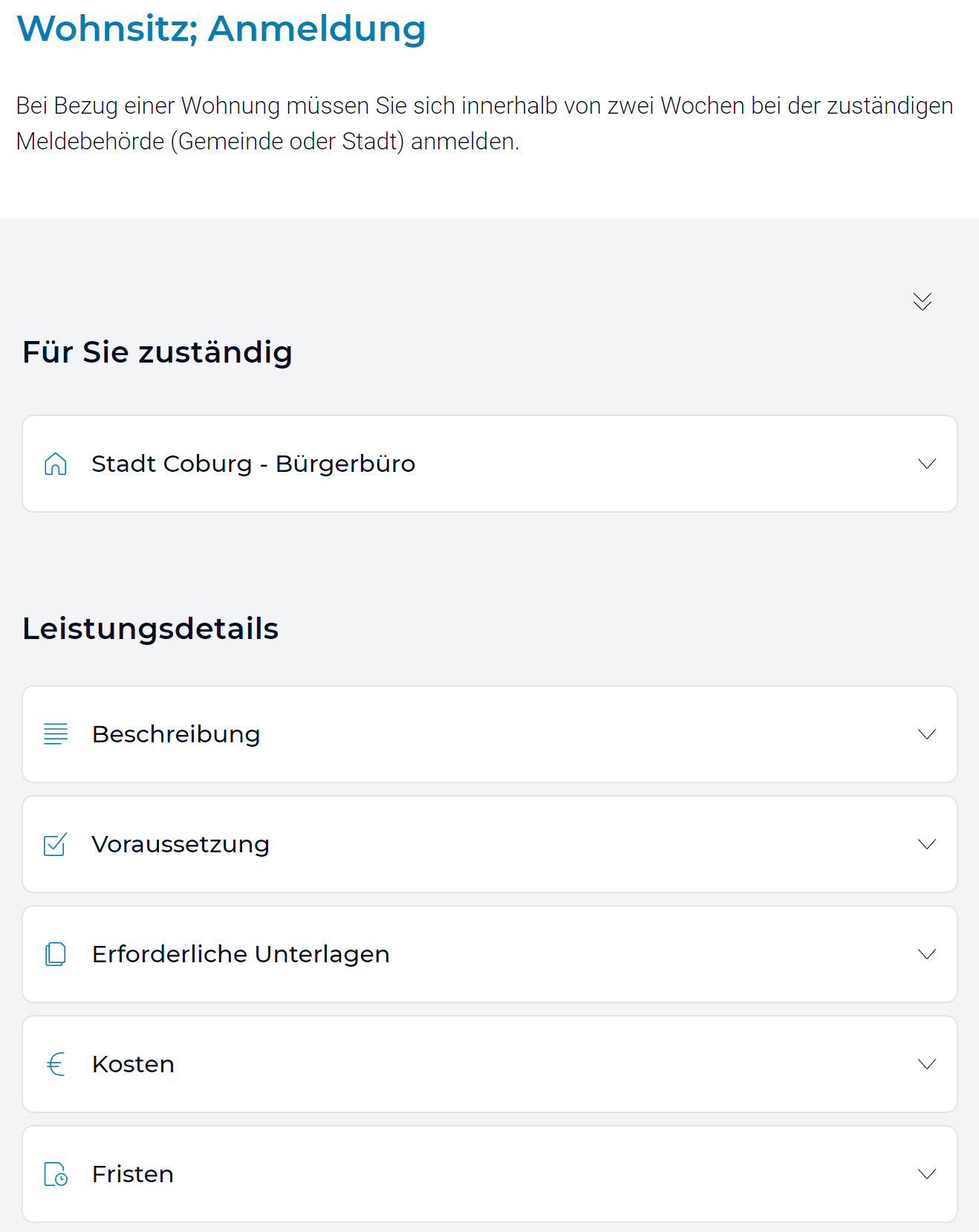
Task: Click the clock document icon for Fristen
Action: 56,1174
